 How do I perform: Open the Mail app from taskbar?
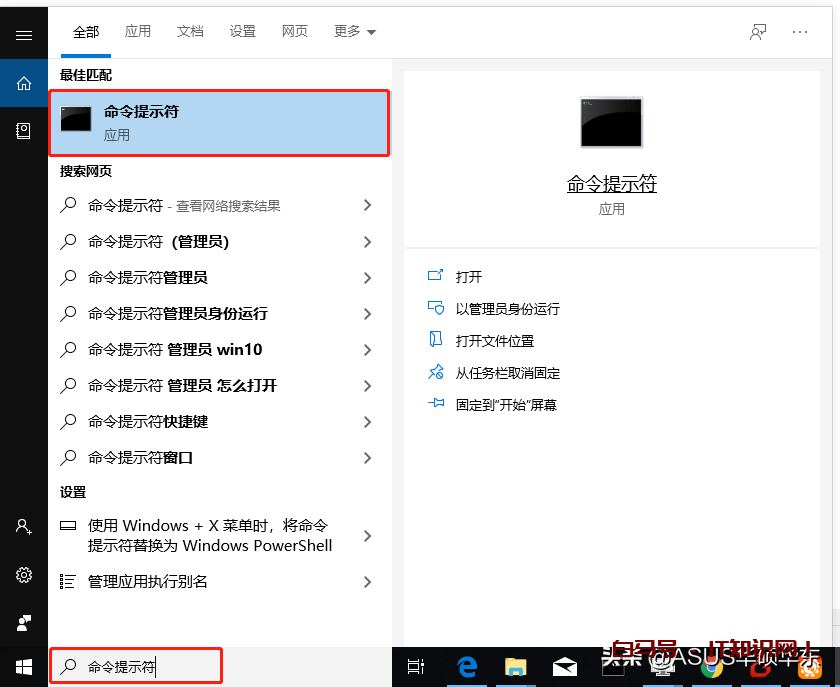[x=565, y=666]
